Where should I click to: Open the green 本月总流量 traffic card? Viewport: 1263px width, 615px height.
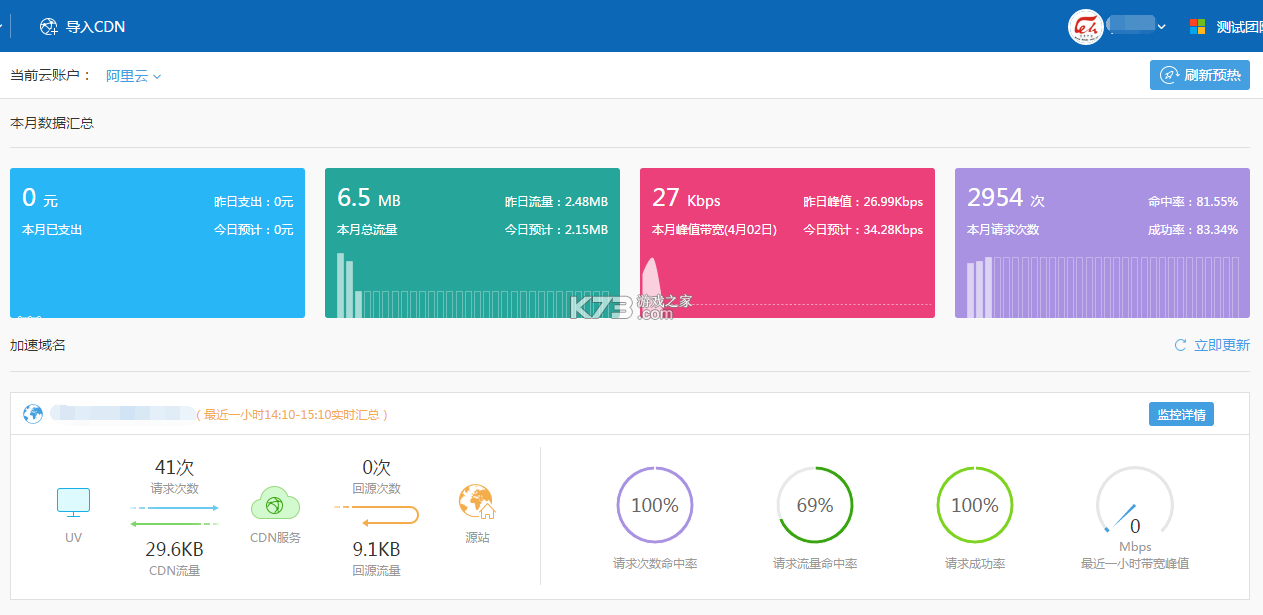[472, 243]
